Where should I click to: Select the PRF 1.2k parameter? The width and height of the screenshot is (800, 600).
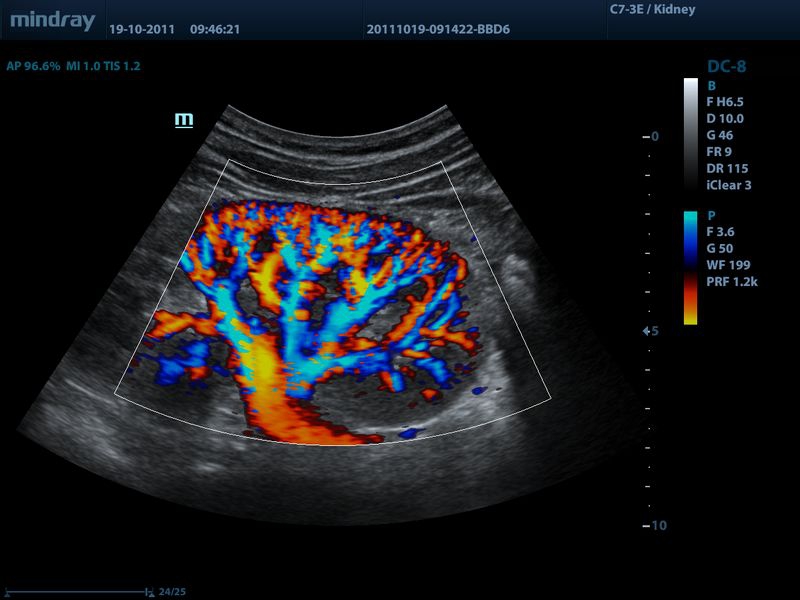click(732, 282)
